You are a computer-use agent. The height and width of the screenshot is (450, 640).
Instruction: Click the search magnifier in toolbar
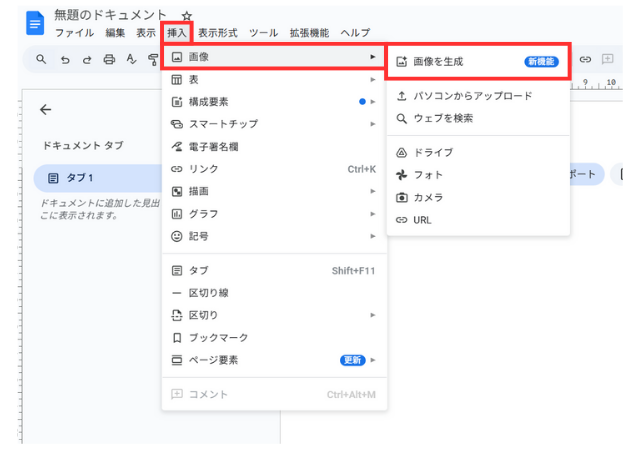pos(41,59)
